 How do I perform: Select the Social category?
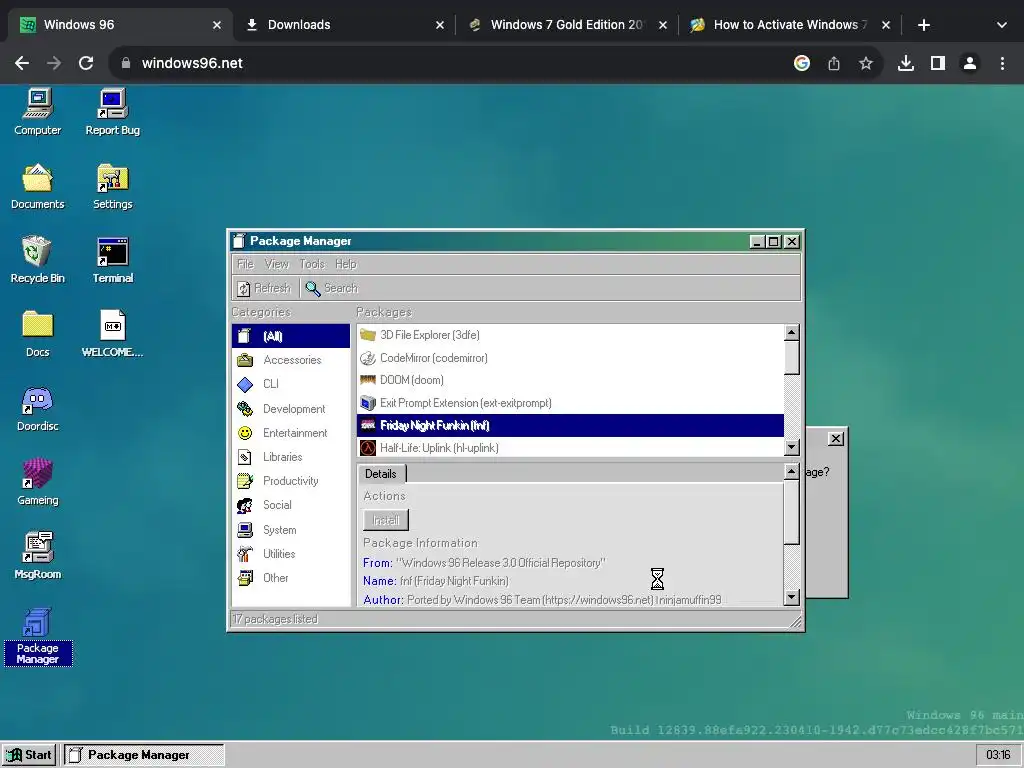[x=291, y=505]
